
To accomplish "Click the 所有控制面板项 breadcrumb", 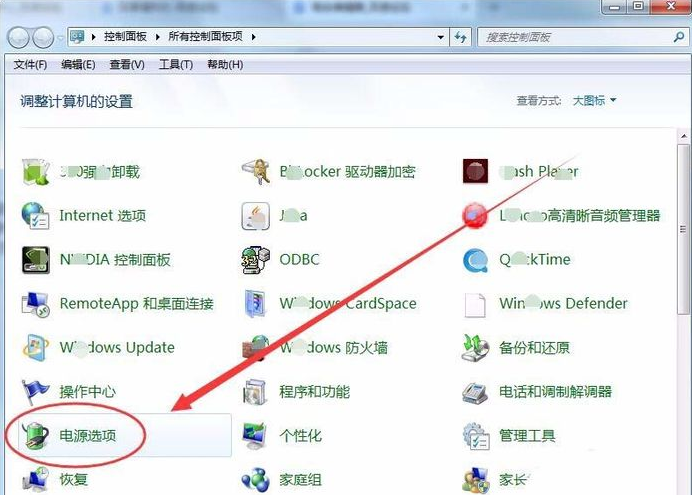I will coord(205,37).
